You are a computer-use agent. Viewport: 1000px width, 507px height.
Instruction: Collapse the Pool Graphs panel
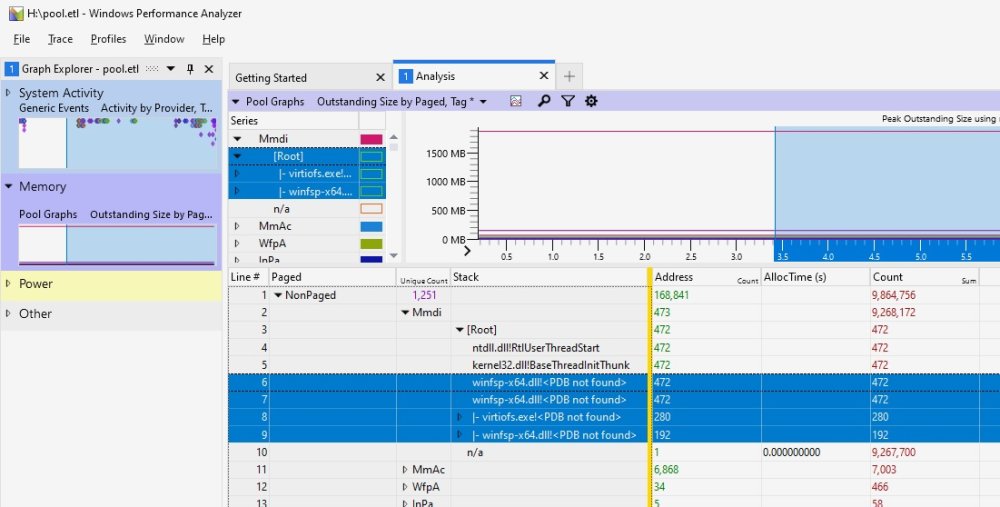coord(236,101)
